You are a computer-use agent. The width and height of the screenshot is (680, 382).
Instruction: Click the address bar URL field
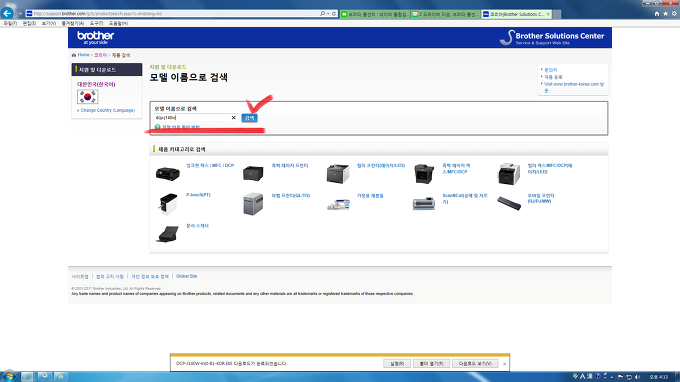[x=173, y=14]
